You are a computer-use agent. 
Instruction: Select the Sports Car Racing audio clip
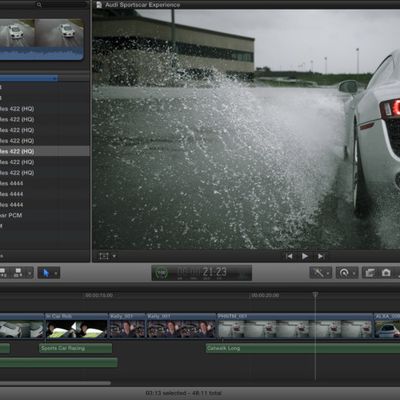point(75,348)
